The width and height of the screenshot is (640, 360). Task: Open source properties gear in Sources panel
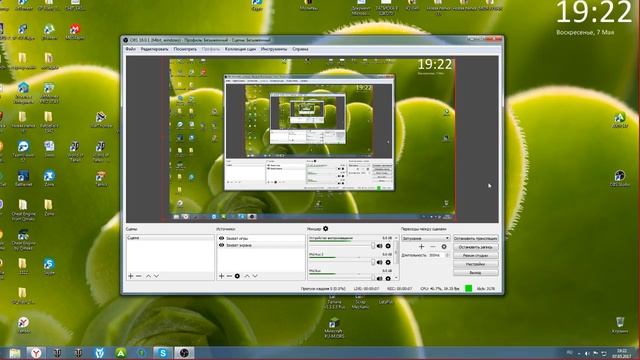(x=237, y=276)
